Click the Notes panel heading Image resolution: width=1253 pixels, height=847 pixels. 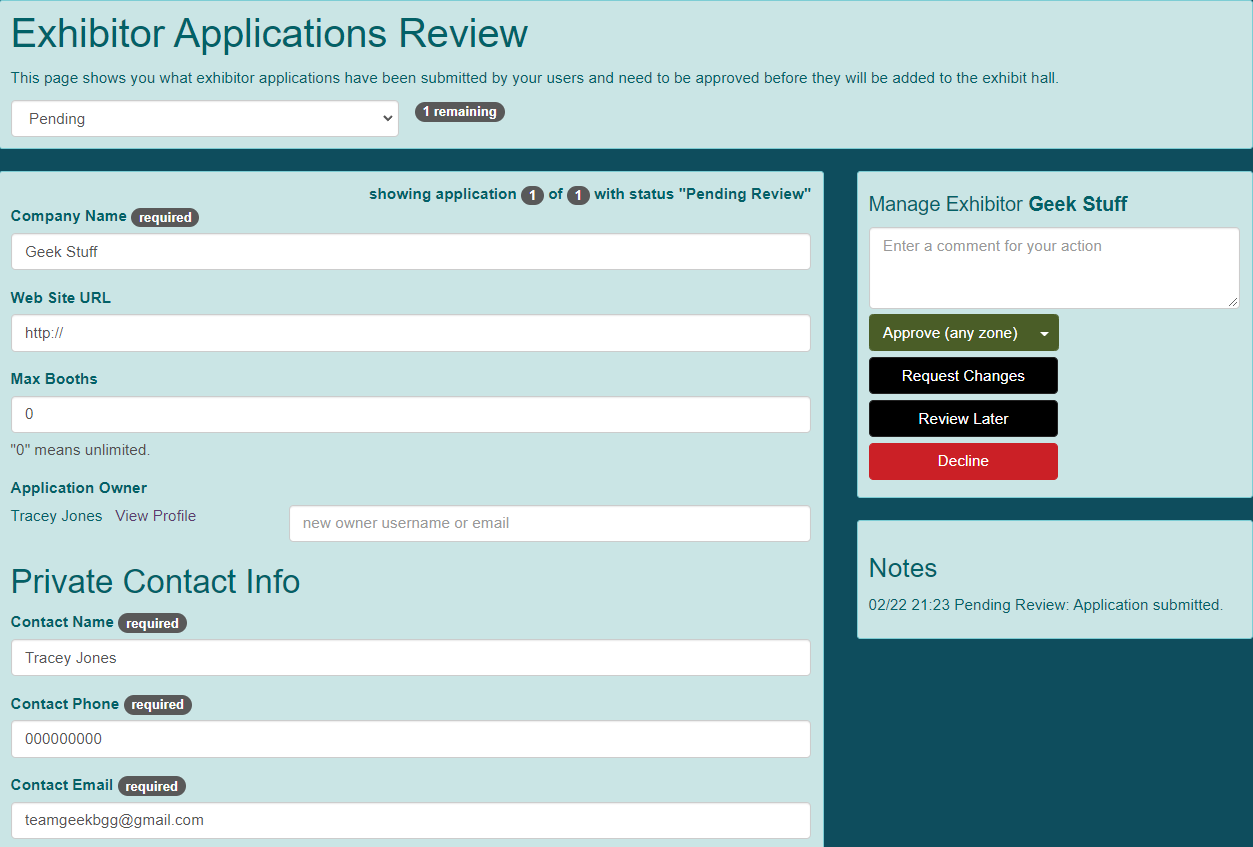coord(903,568)
